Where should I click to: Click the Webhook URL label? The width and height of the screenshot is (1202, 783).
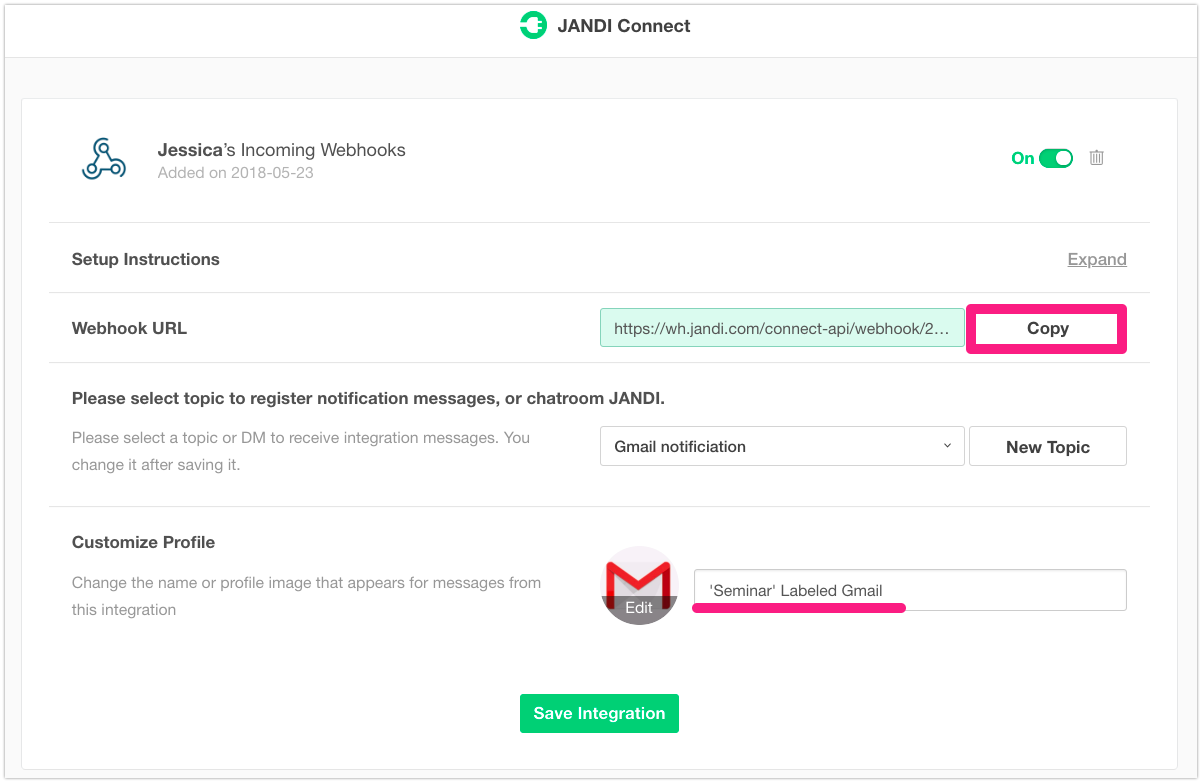coord(129,328)
